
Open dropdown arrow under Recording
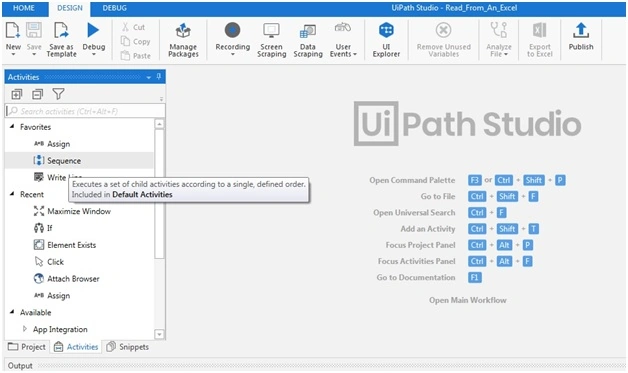pyautogui.click(x=232, y=54)
